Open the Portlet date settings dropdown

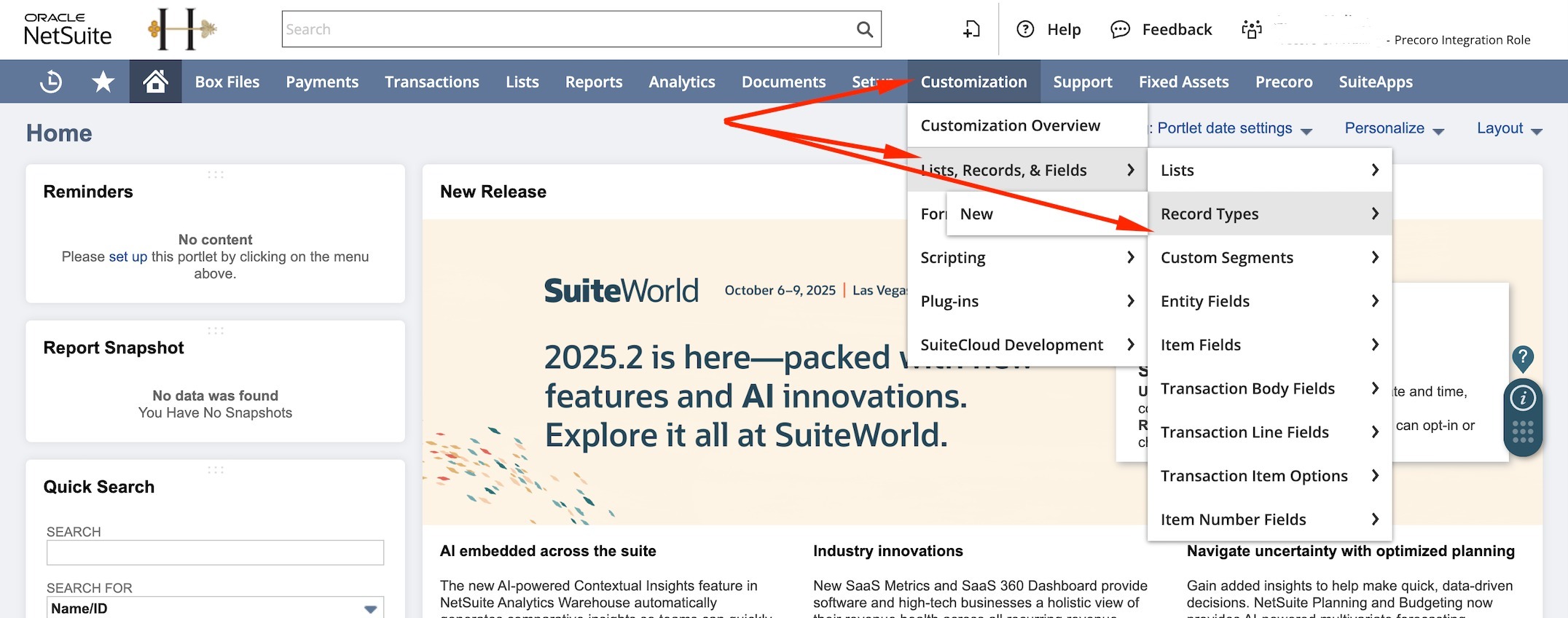(1234, 128)
